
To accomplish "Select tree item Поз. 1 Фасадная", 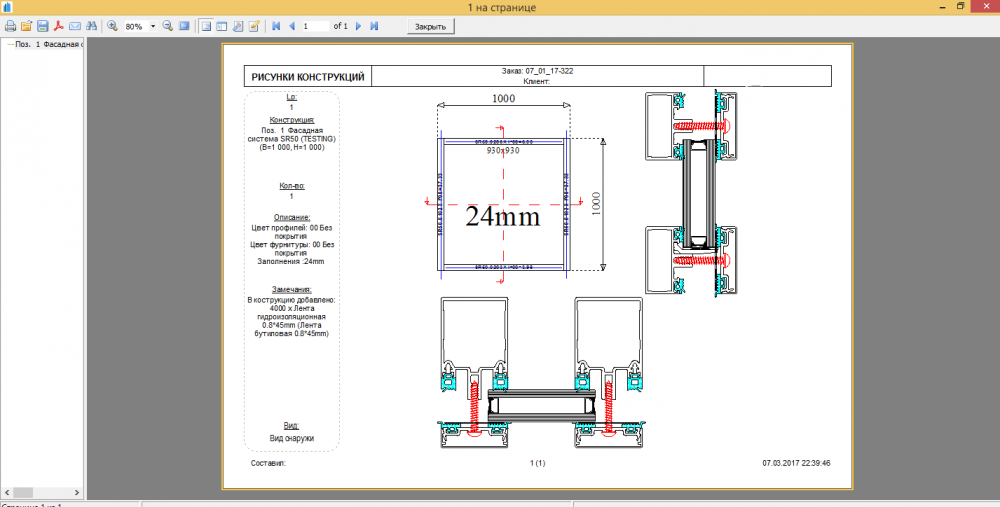I will click(47, 45).
